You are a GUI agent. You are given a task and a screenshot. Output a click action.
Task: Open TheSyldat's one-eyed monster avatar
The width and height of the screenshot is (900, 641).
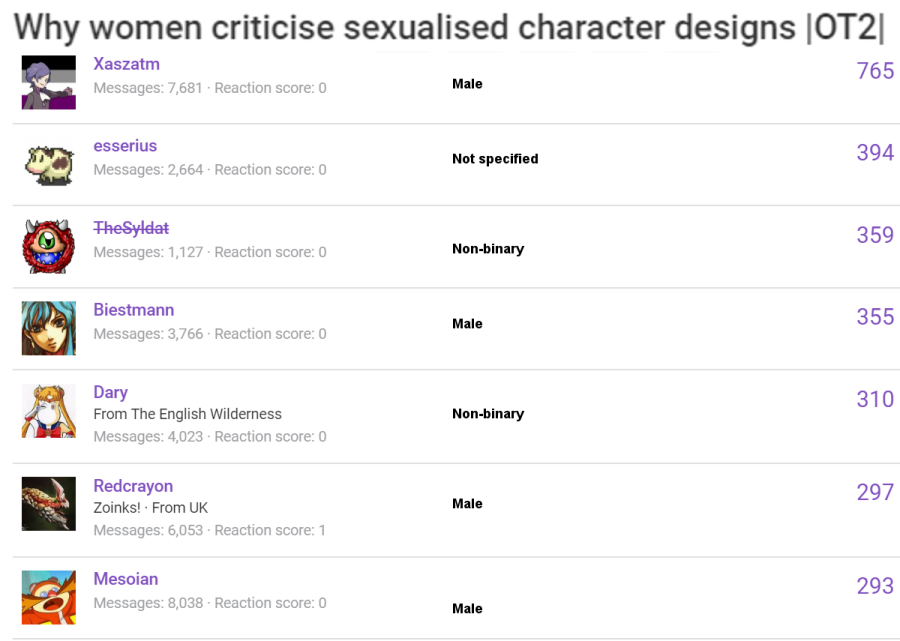[49, 246]
